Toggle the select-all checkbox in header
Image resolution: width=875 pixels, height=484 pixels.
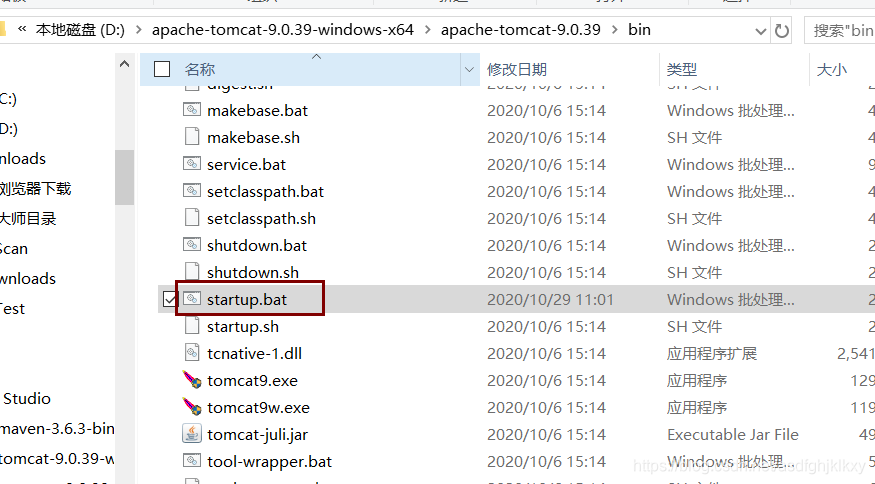[x=162, y=69]
